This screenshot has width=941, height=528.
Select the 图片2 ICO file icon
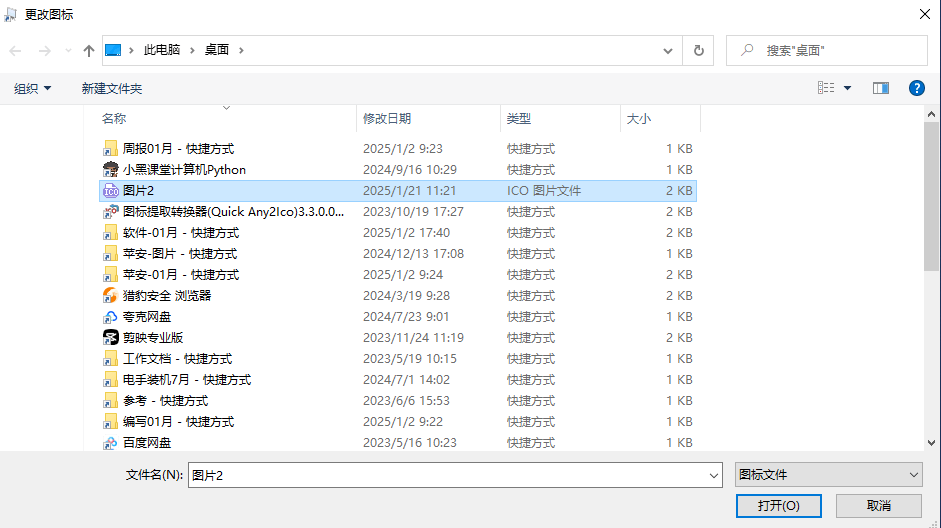coord(110,191)
